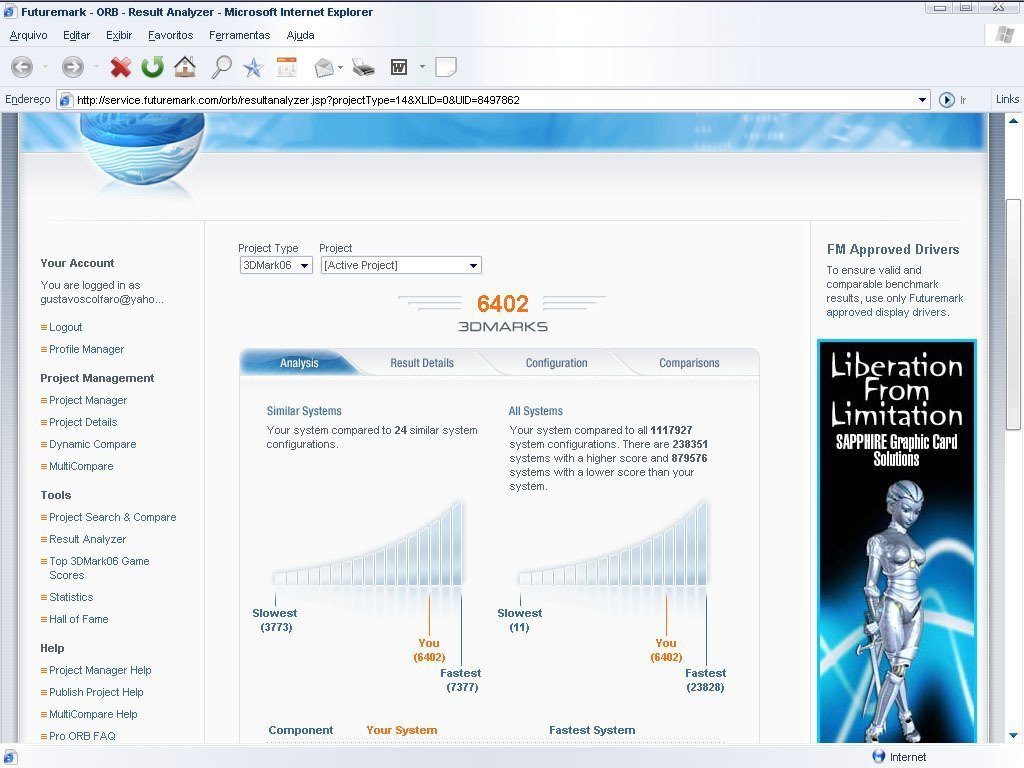The width and height of the screenshot is (1024, 768).
Task: Open the MultiCompare Help link
Action: [93, 714]
